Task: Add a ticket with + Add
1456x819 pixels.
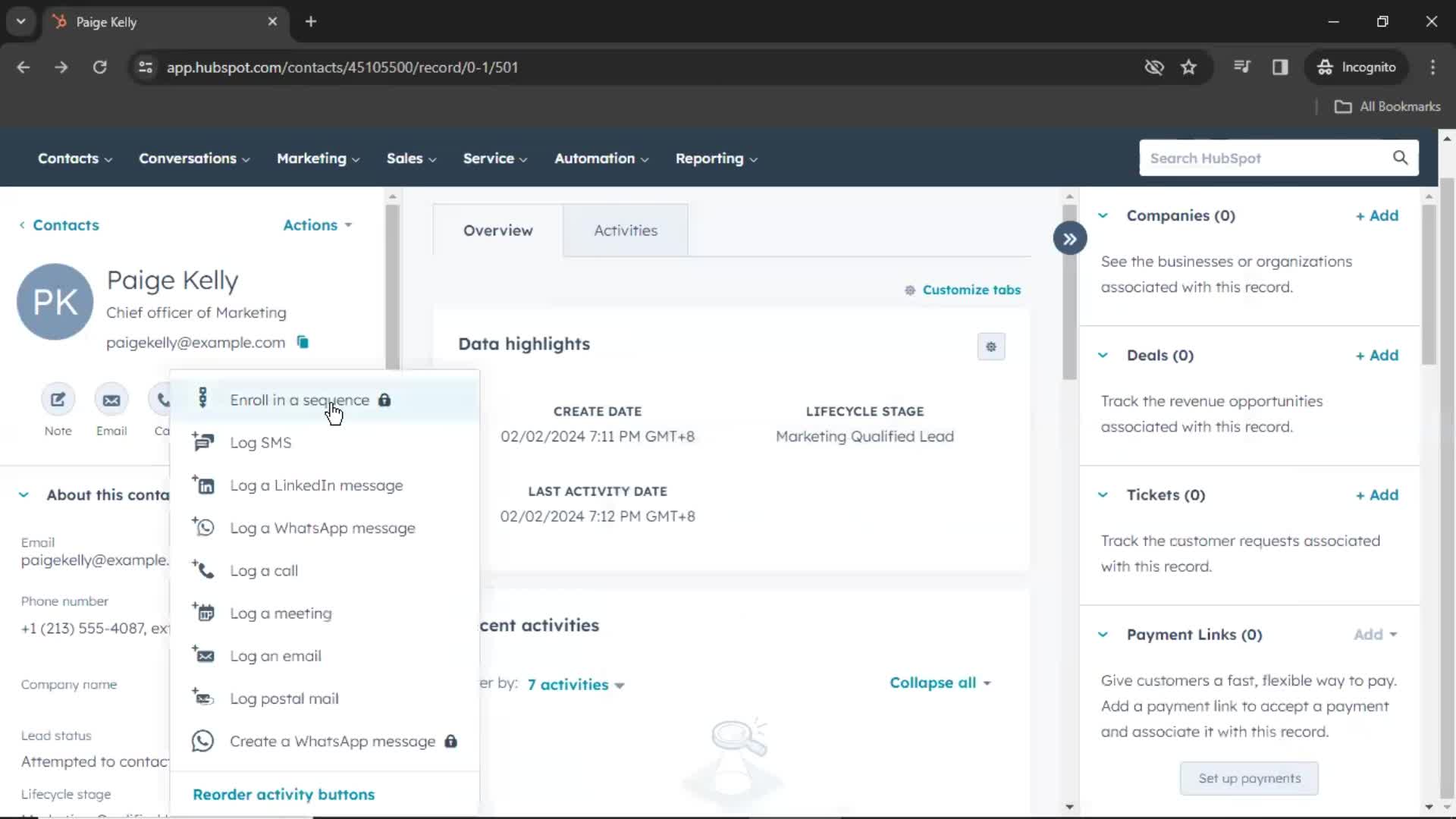Action: tap(1377, 494)
